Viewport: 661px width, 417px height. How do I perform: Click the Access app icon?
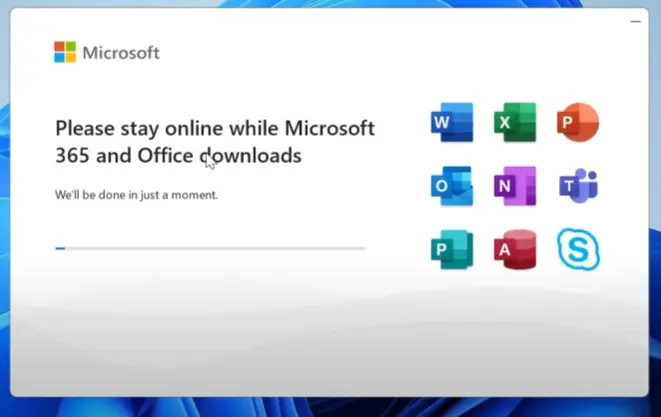[515, 250]
